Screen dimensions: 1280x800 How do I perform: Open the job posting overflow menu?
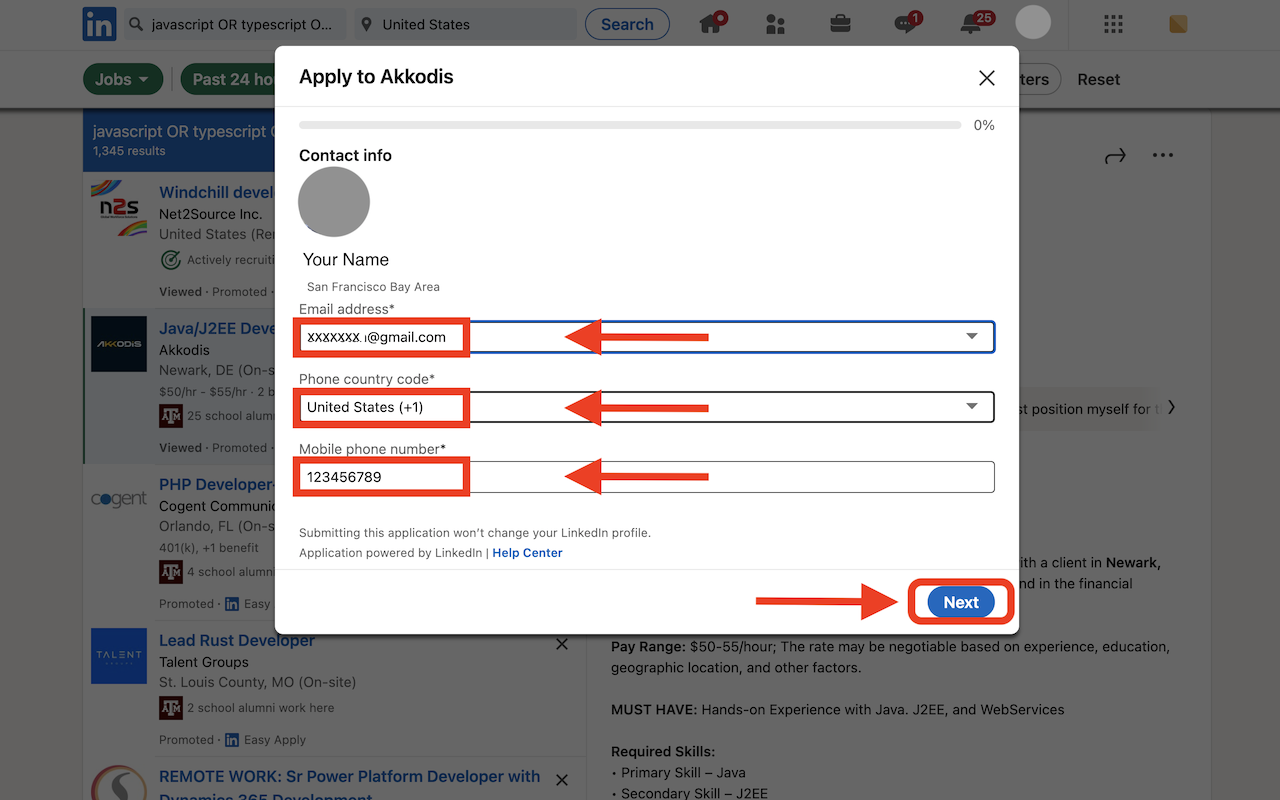tap(1163, 155)
